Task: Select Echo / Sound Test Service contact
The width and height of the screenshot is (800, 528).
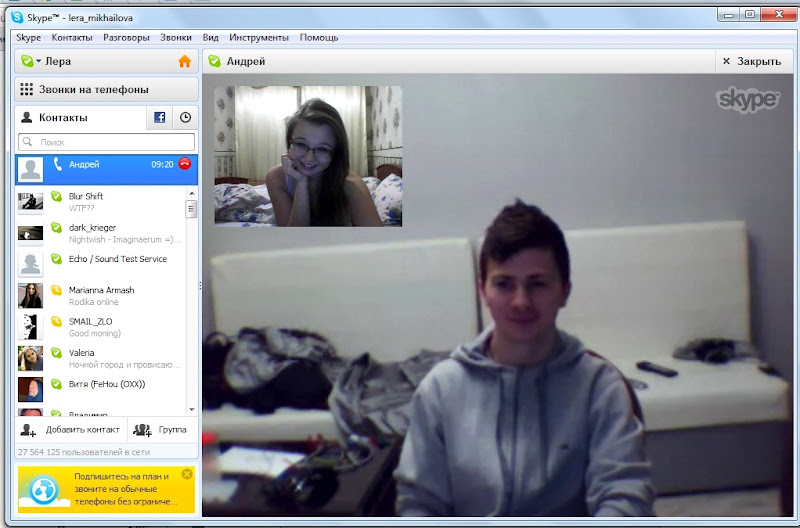Action: [100, 264]
